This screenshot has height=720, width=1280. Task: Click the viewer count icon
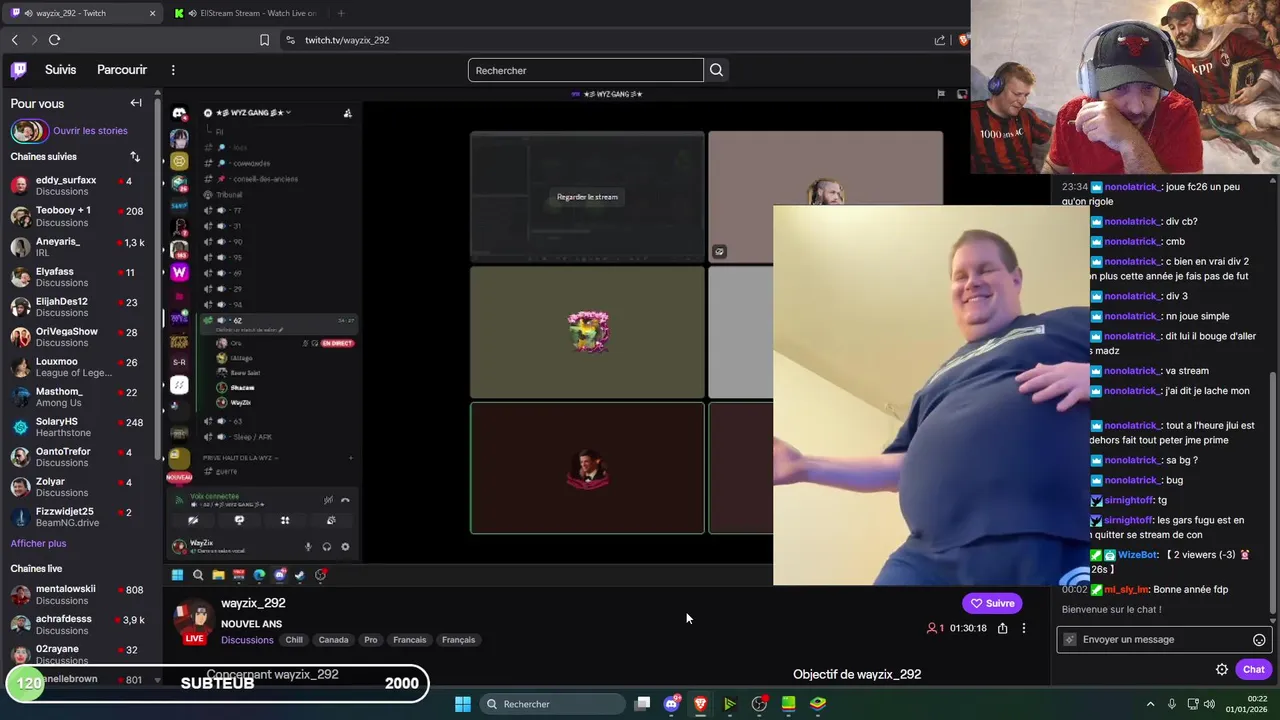point(932,628)
